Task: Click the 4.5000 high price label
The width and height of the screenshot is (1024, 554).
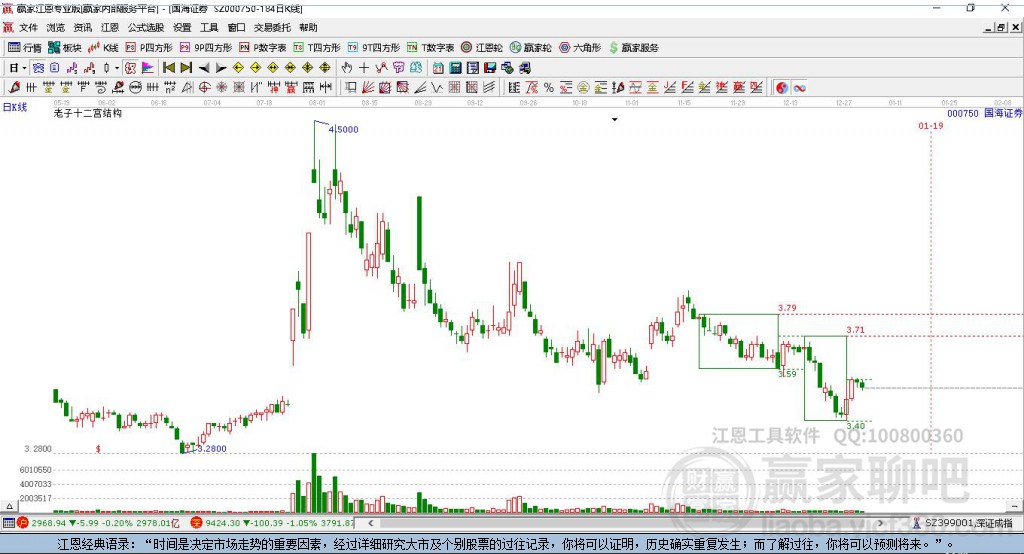Action: point(344,129)
